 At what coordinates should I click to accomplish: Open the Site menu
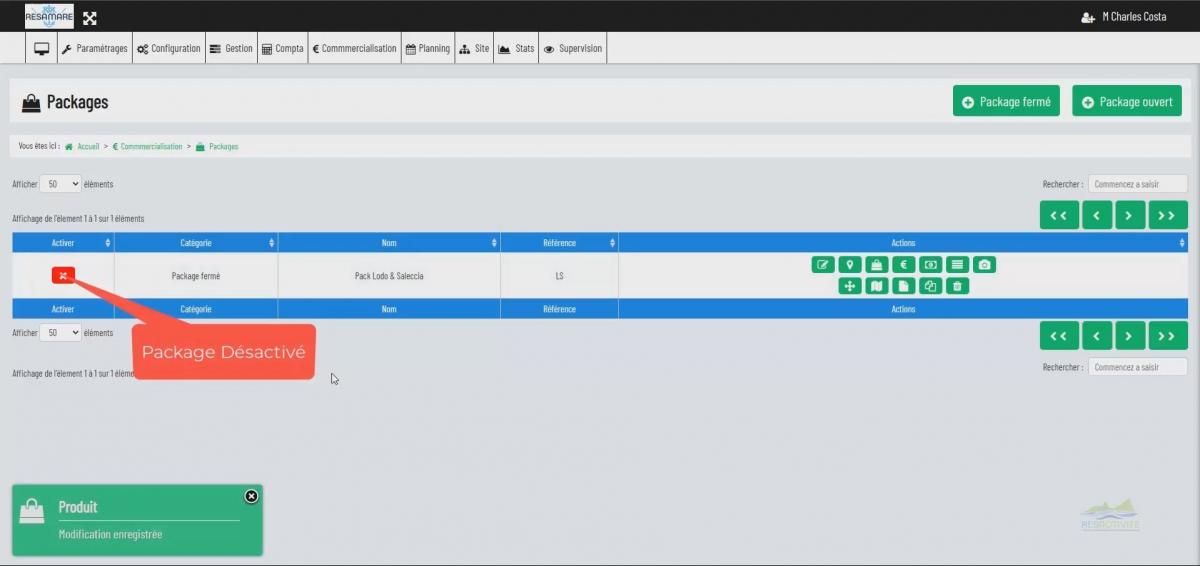(474, 48)
